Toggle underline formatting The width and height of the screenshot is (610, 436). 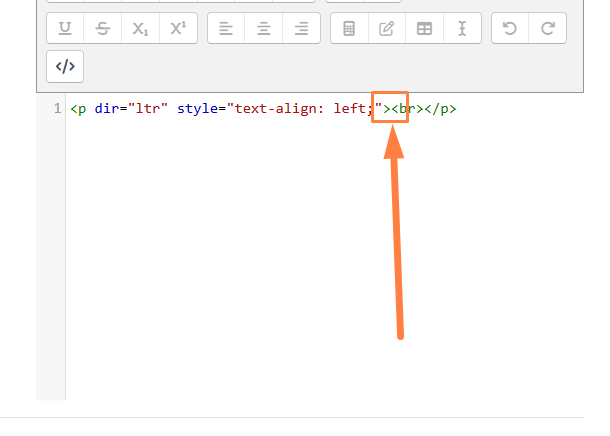coord(65,29)
